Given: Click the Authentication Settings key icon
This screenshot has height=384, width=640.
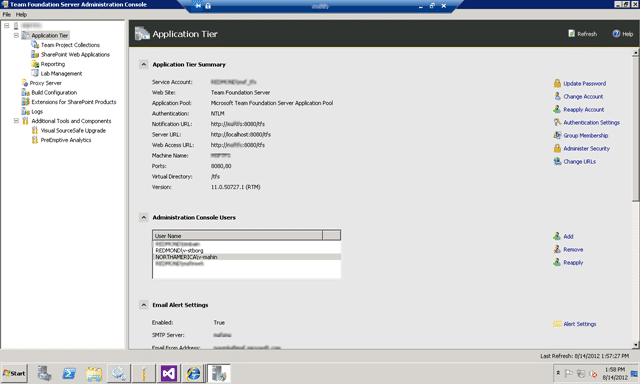Looking at the screenshot, I should tap(557, 122).
